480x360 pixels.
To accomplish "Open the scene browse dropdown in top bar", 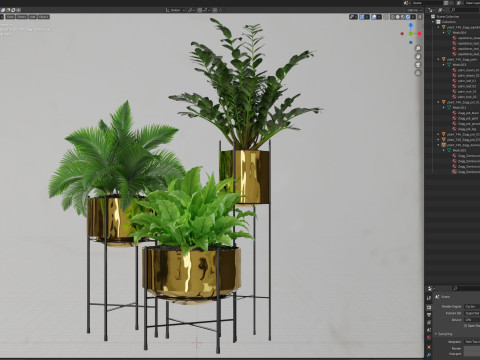I will pyautogui.click(x=407, y=3).
